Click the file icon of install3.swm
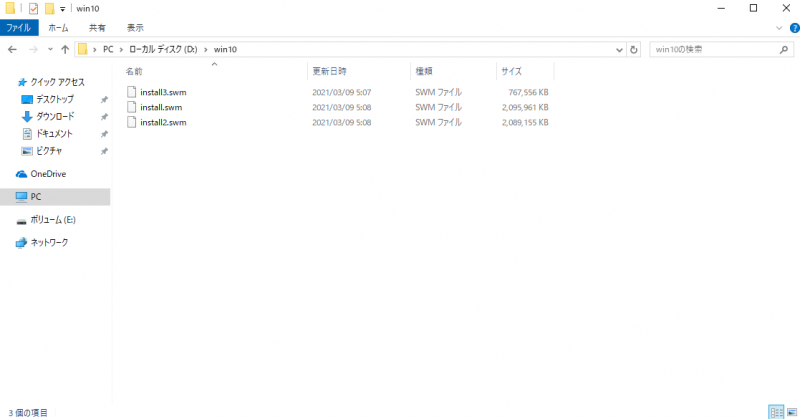The width and height of the screenshot is (800, 419). [132, 92]
